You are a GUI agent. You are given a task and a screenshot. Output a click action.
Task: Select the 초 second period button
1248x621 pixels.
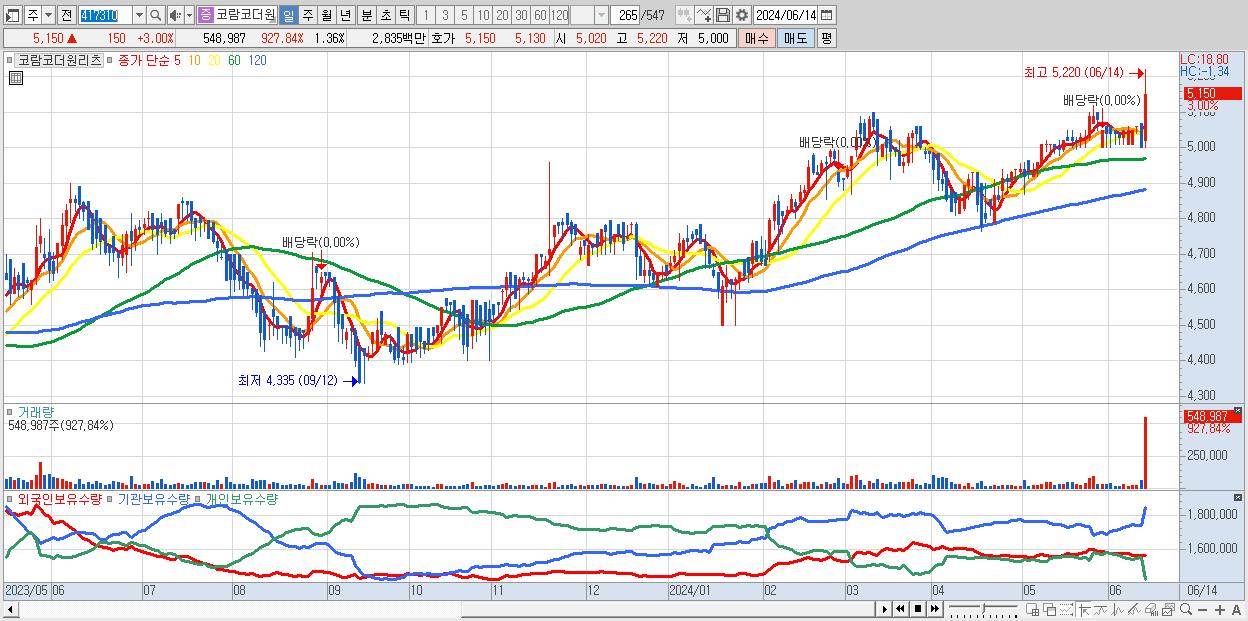(385, 15)
